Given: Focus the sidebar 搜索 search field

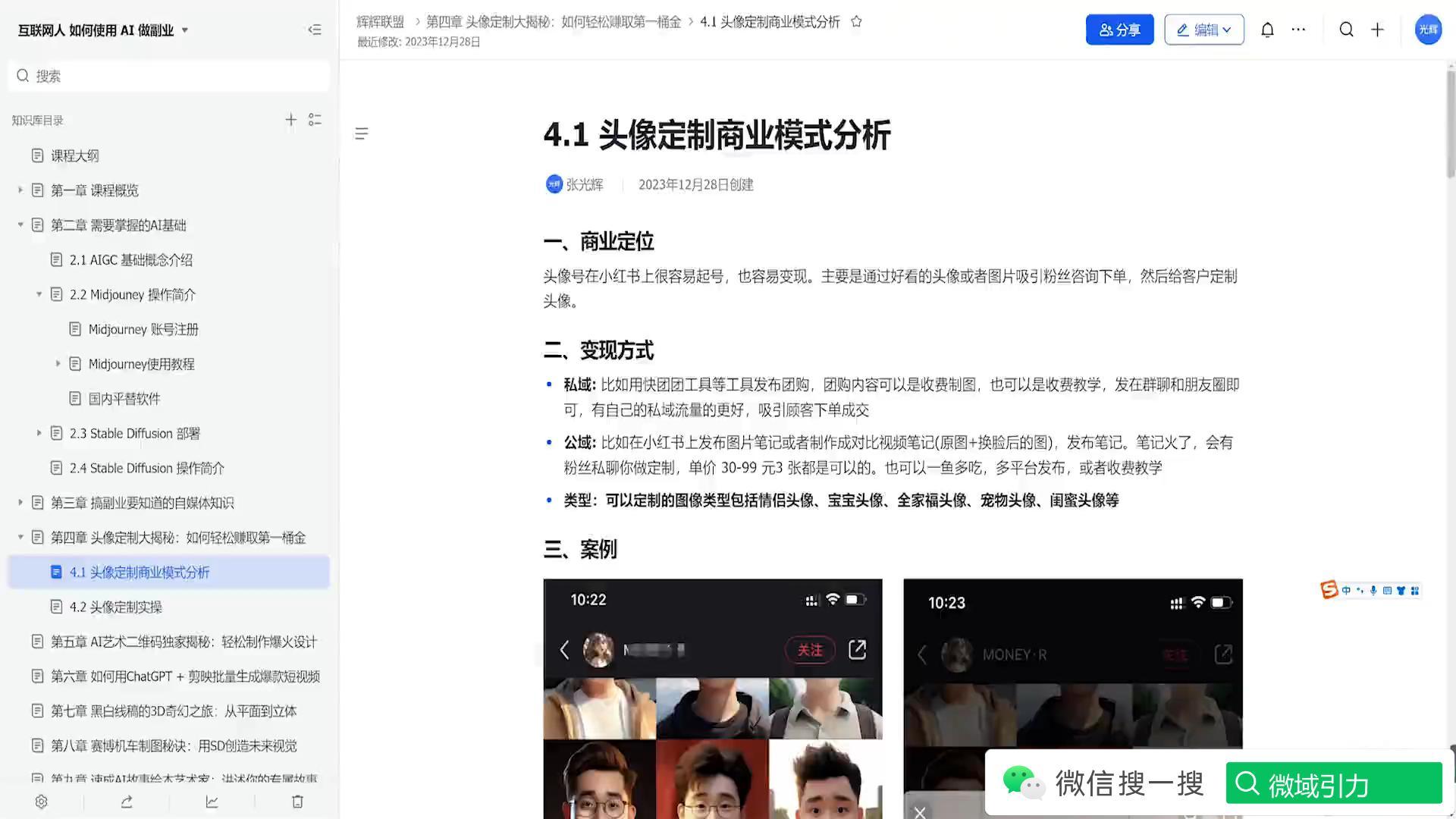Looking at the screenshot, I should 168,76.
